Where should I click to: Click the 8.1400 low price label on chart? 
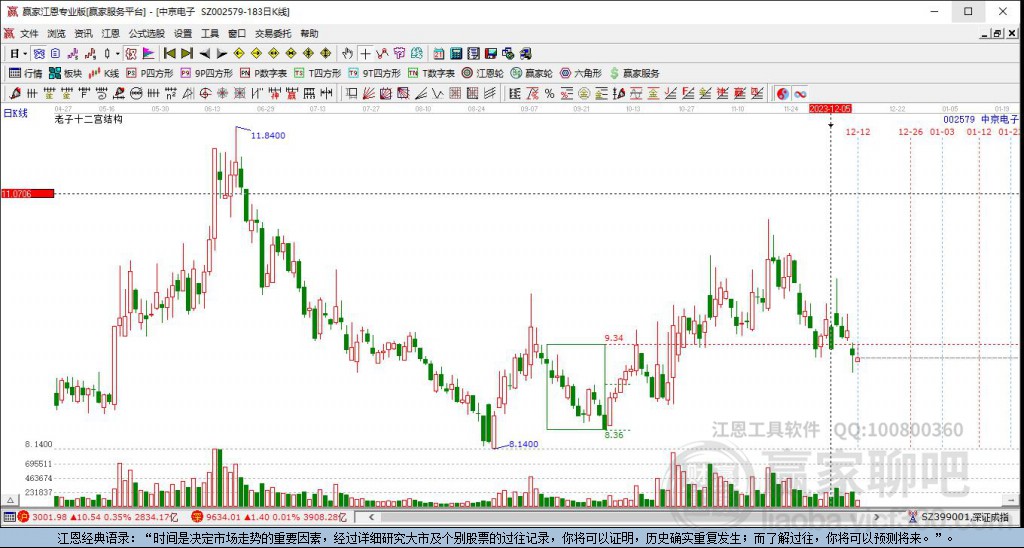click(x=524, y=444)
